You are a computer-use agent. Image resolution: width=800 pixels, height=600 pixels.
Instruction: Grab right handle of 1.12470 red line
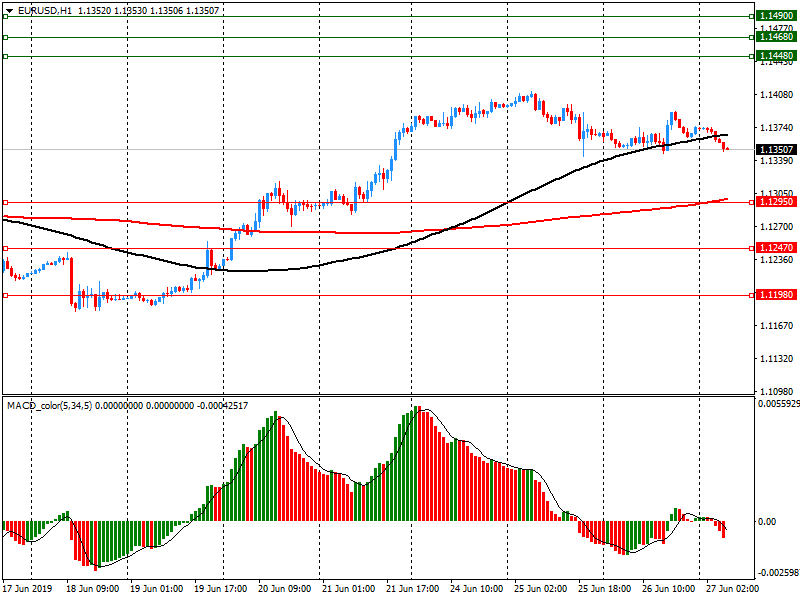pos(752,248)
